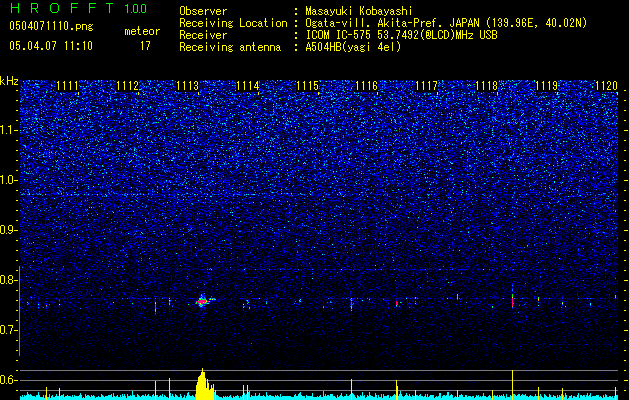This screenshot has width=629, height=400.
Task: Click the 0.9 frequency axis label
Action: click(9, 230)
